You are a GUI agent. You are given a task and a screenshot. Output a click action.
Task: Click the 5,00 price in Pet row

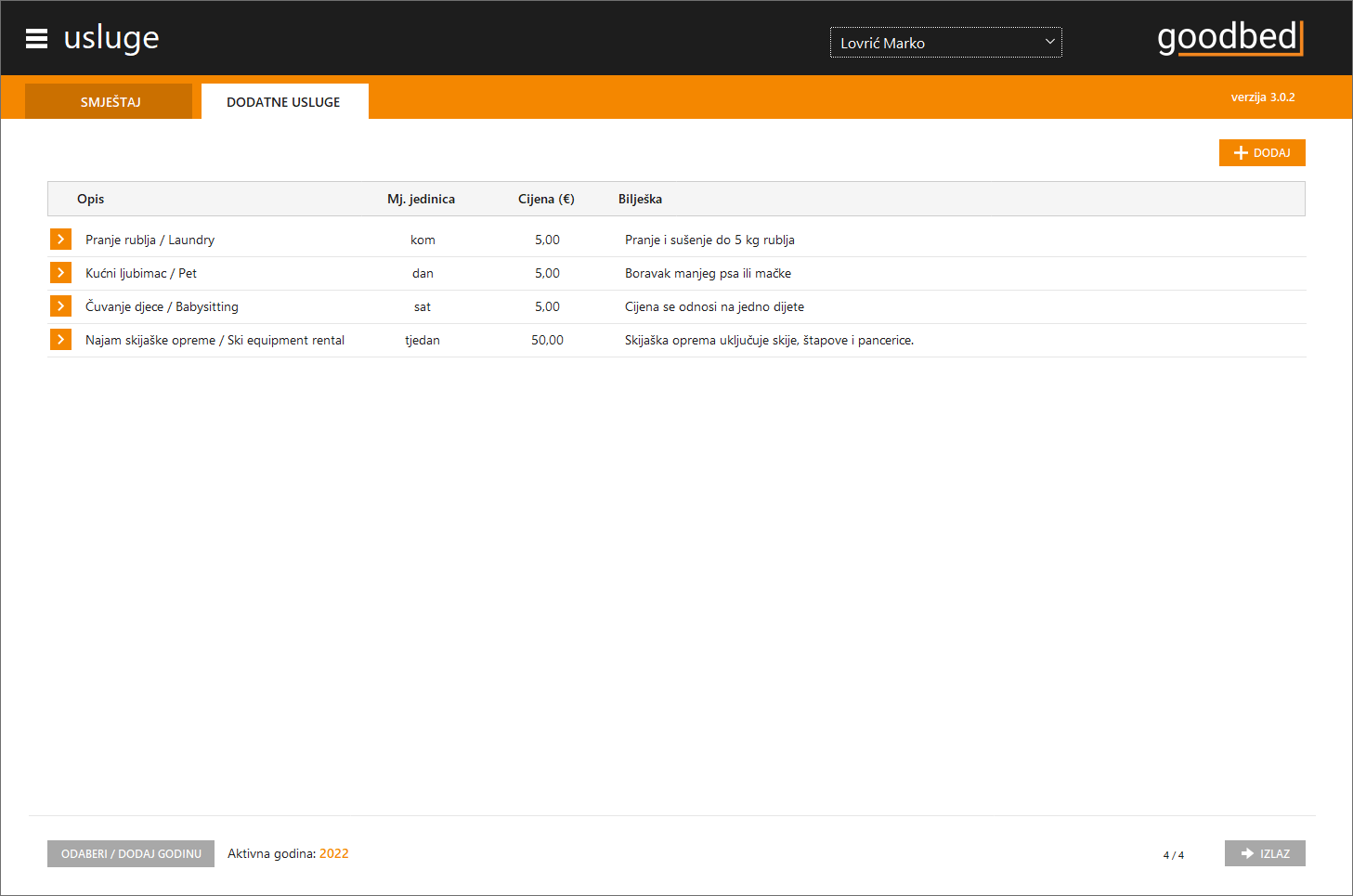(x=548, y=273)
